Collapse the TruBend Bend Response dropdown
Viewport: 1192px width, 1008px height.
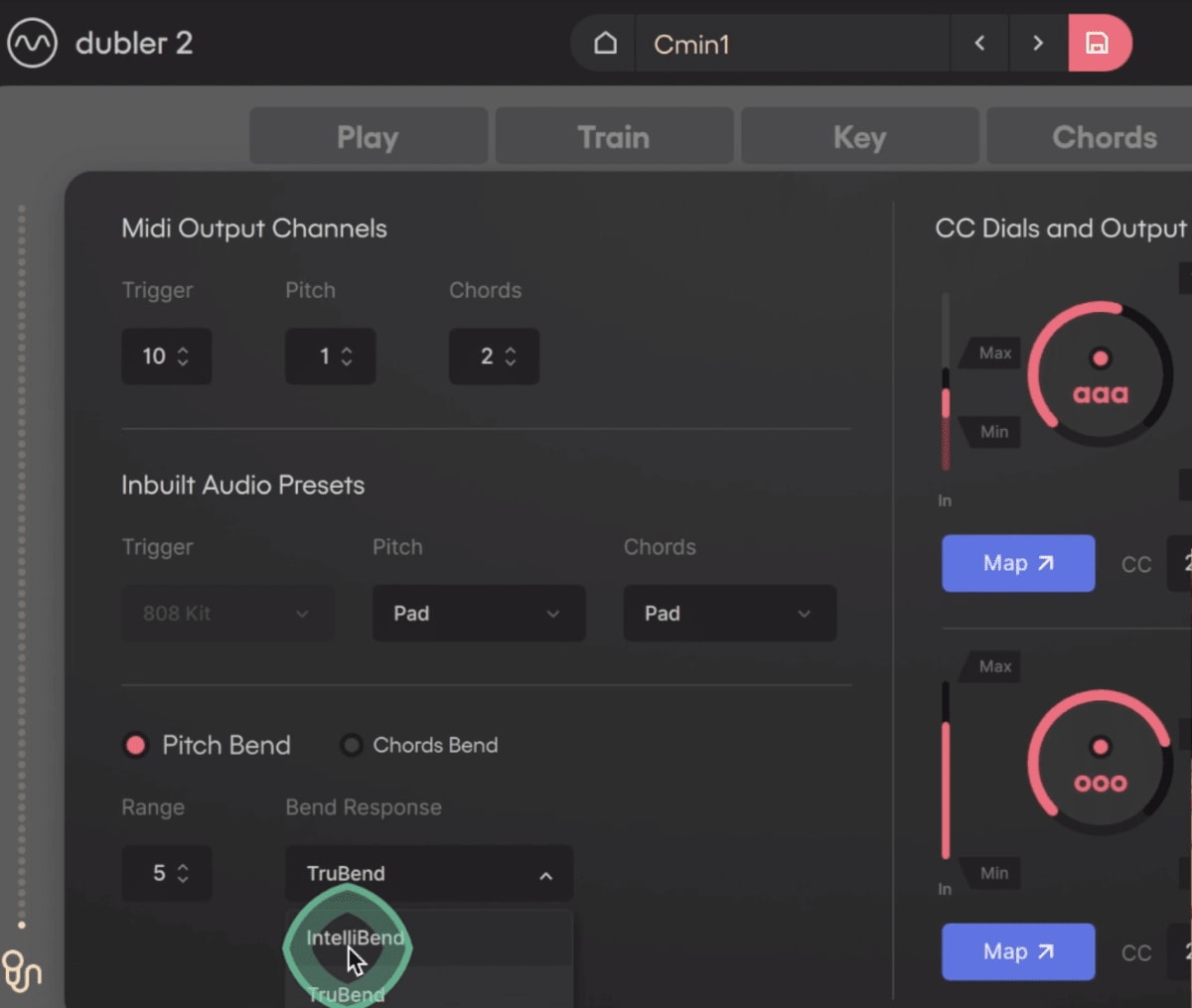coord(544,875)
